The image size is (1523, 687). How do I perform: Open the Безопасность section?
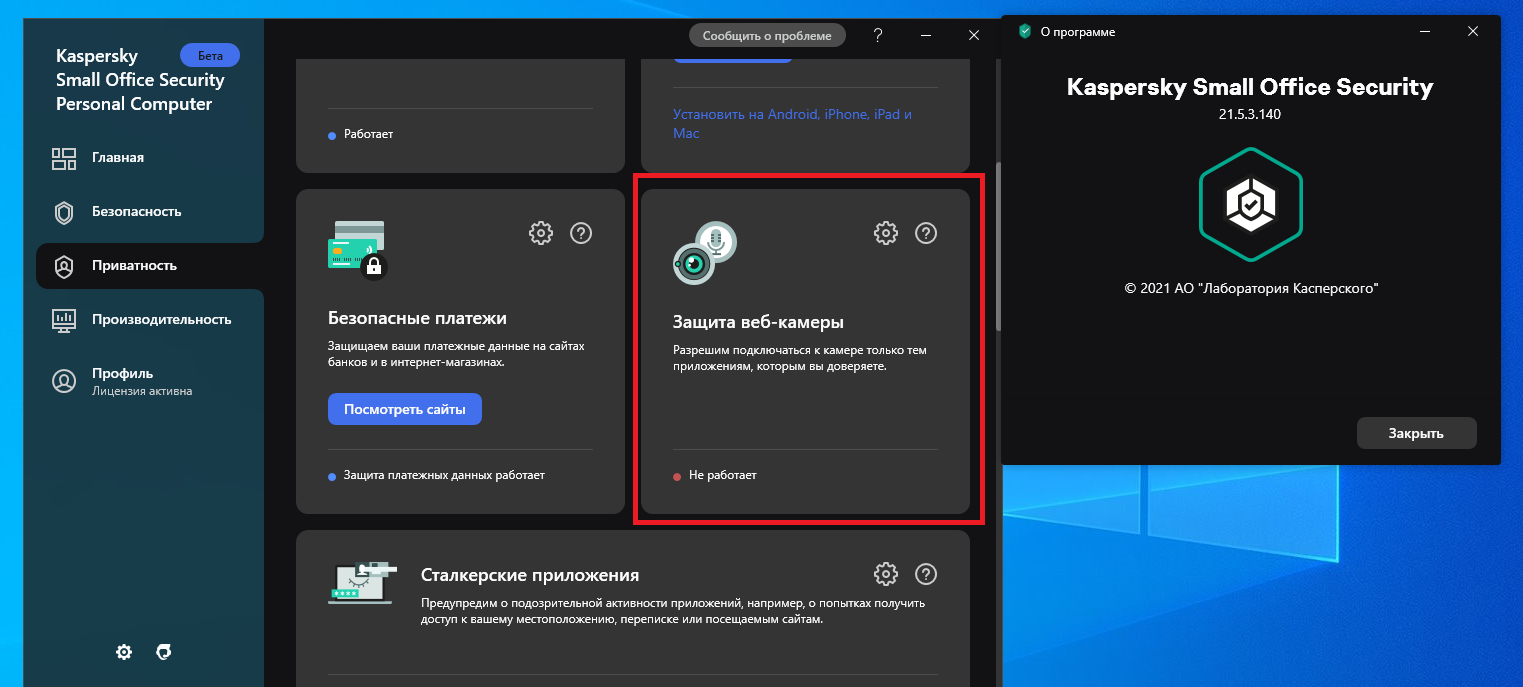pyautogui.click(x=150, y=212)
